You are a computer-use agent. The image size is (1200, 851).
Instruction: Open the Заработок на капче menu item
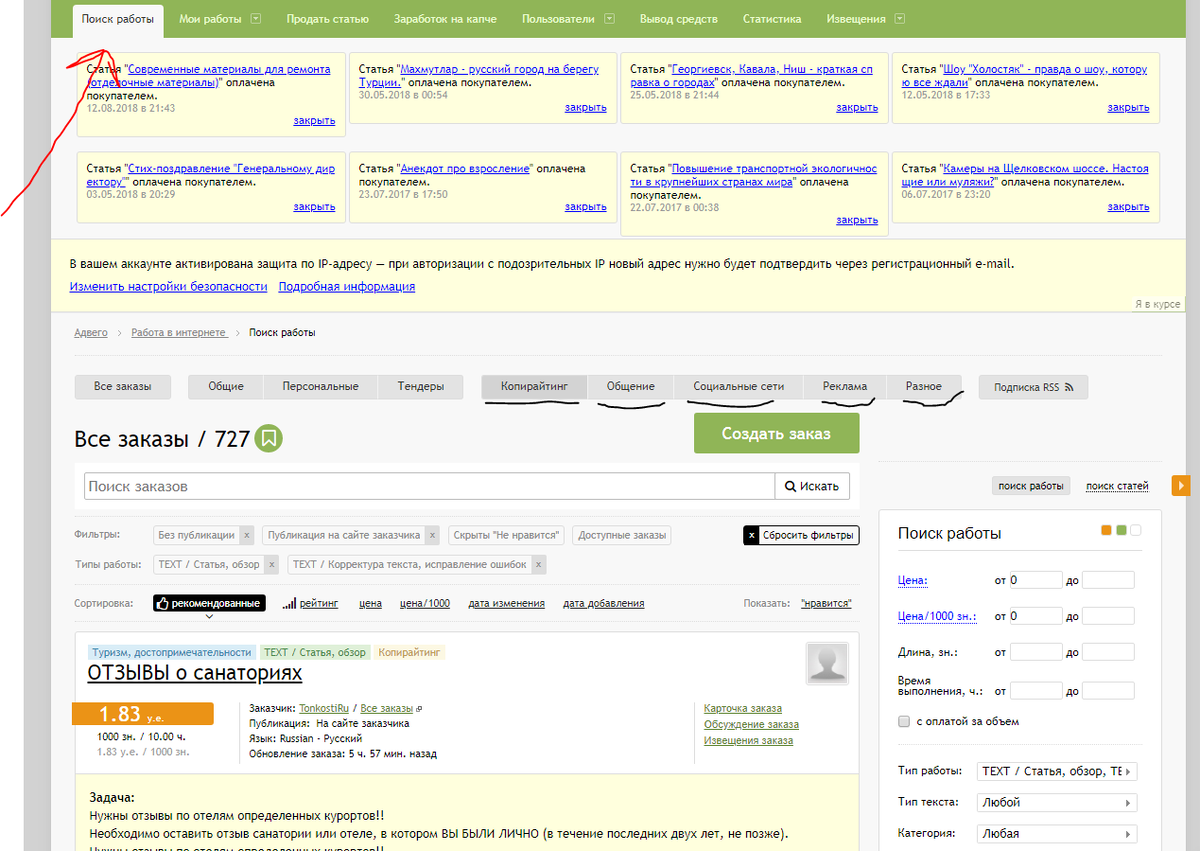[x=446, y=19]
